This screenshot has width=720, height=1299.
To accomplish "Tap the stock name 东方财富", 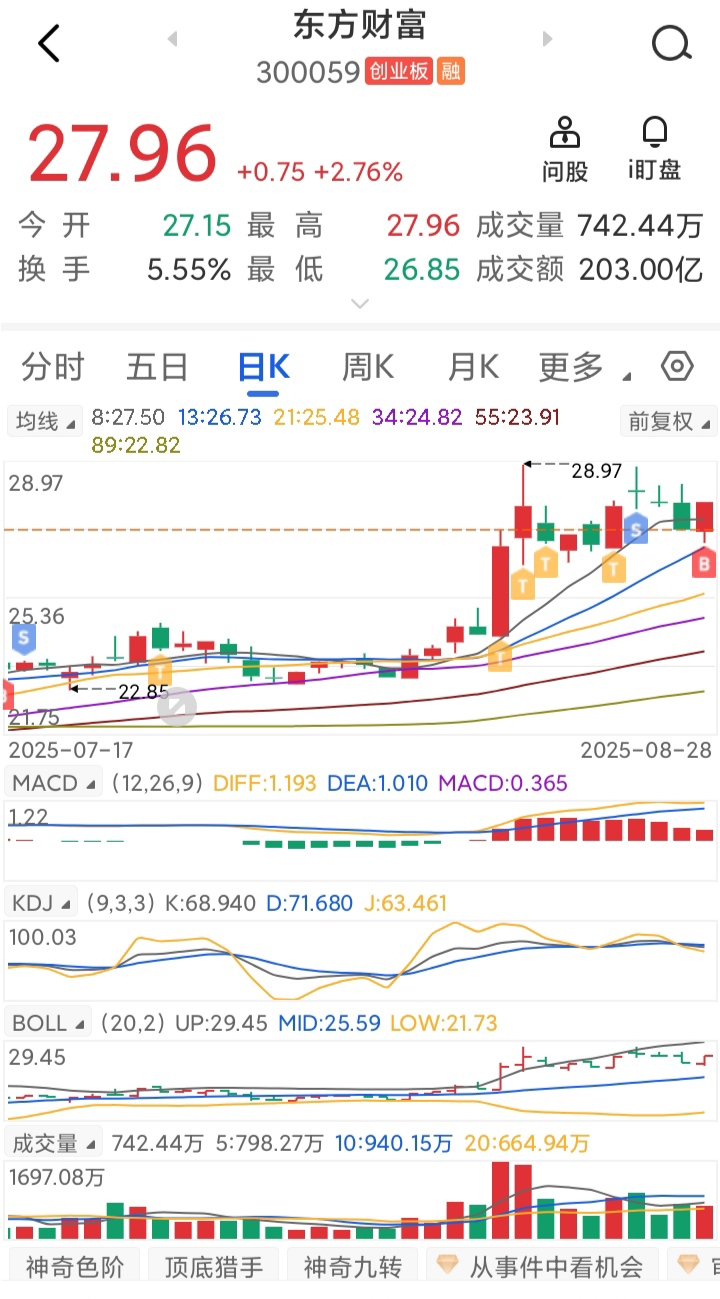I will 360,26.
